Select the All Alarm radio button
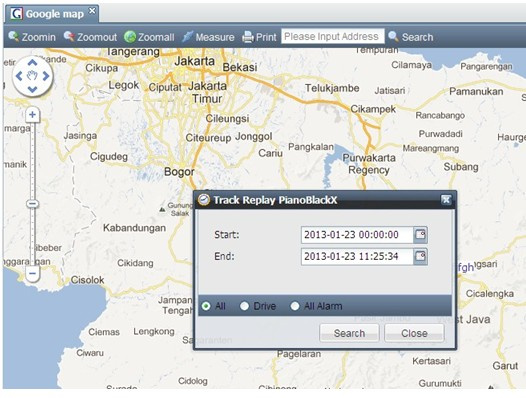This screenshot has width=526, height=398. click(295, 306)
